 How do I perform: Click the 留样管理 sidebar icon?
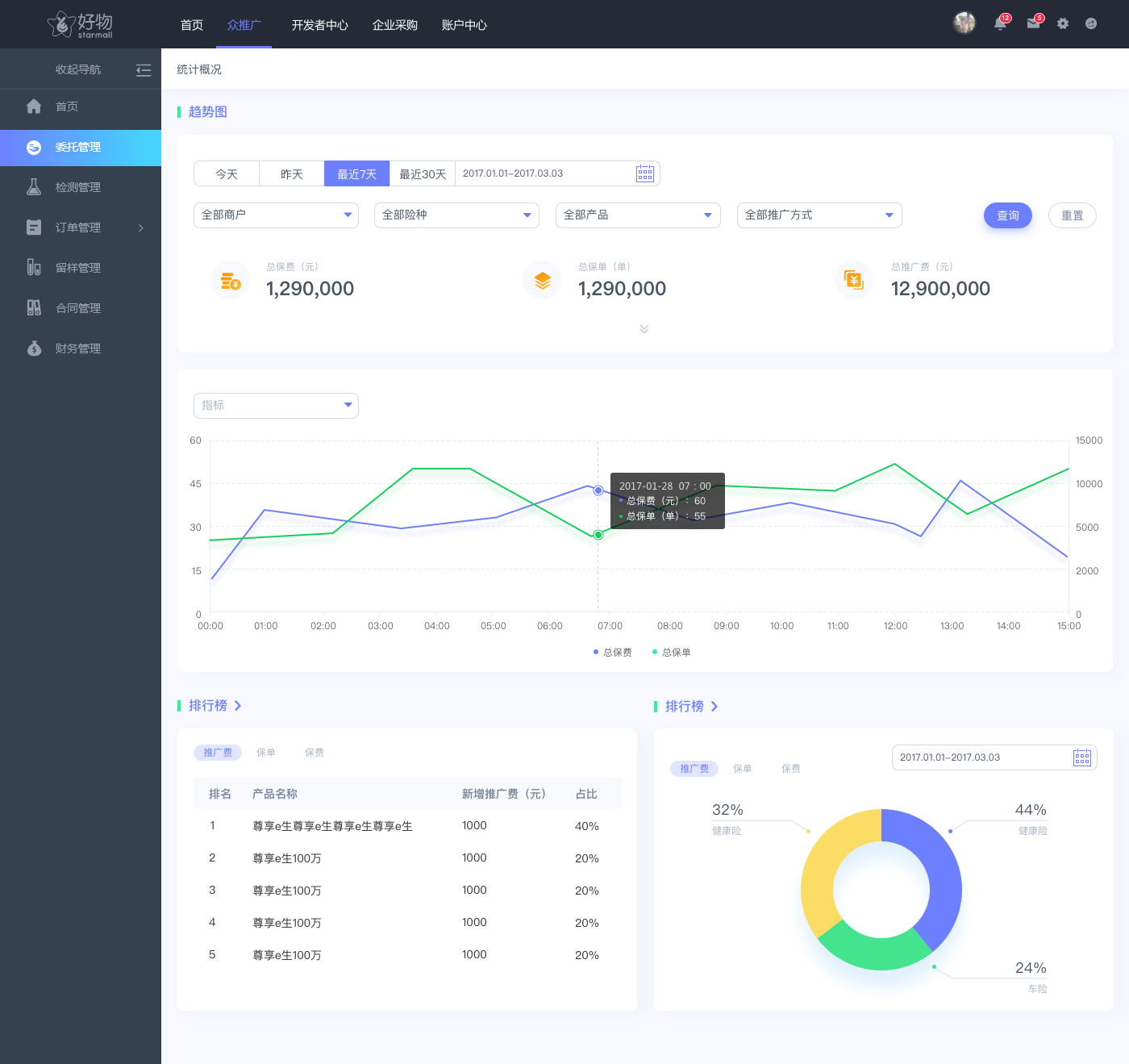coord(34,268)
